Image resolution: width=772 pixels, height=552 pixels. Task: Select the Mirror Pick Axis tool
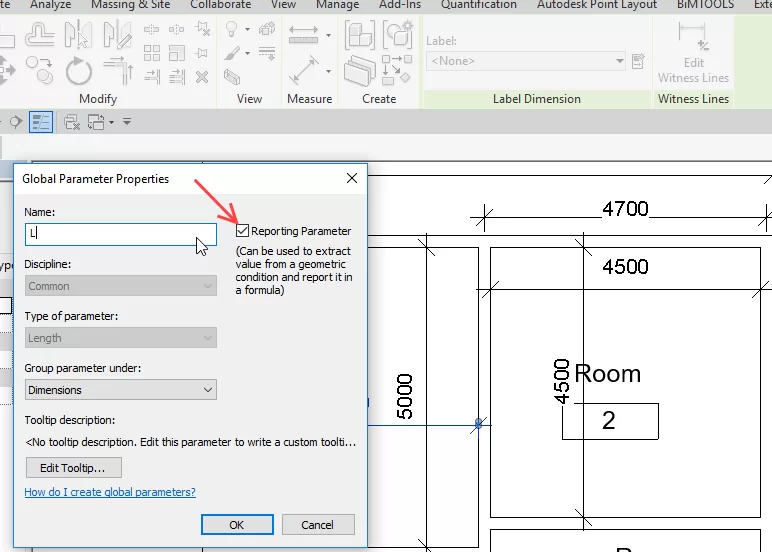coord(79,36)
